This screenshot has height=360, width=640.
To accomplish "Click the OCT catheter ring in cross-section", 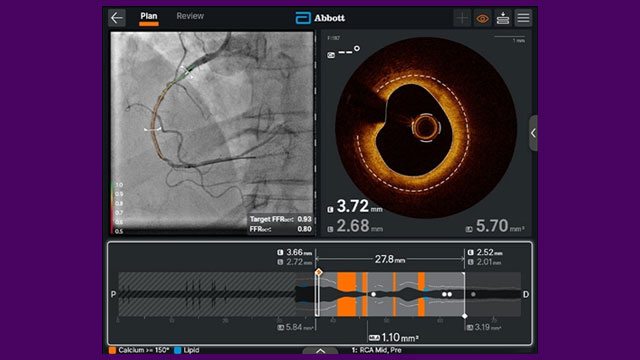I will point(426,128).
